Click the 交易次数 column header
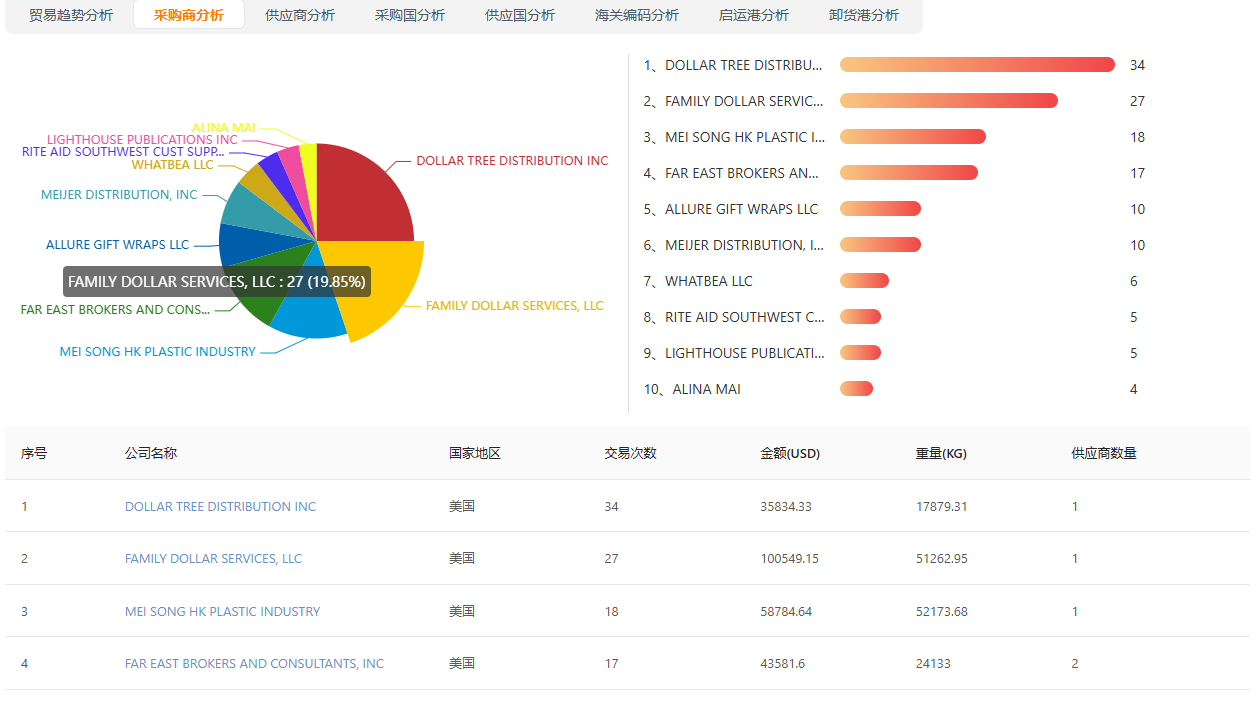 631,453
